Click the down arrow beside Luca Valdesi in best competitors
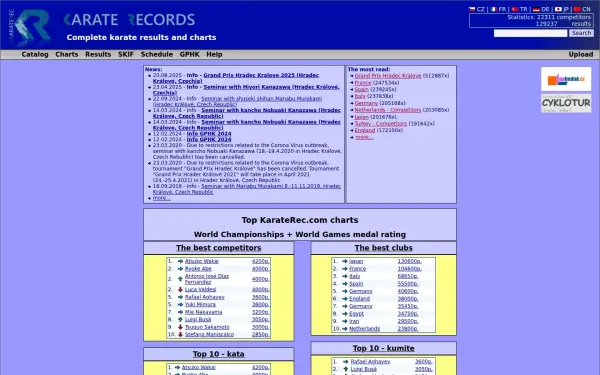This screenshot has height=375, width=600. coord(180,289)
